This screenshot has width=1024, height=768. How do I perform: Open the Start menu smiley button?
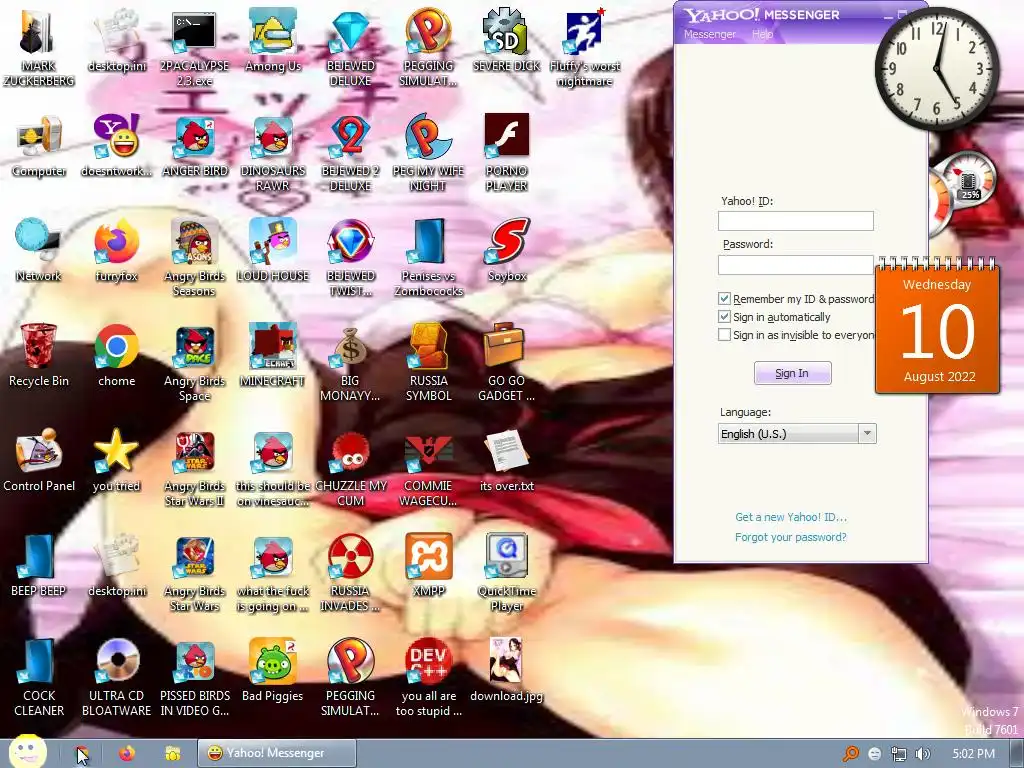click(x=27, y=751)
